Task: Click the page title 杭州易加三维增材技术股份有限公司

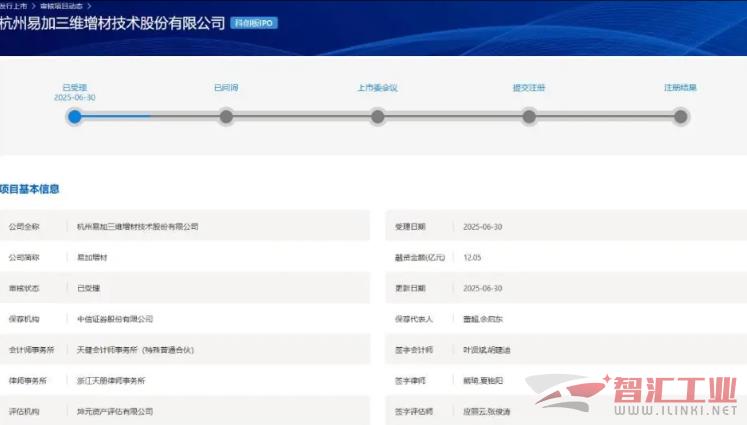Action: click(112, 23)
